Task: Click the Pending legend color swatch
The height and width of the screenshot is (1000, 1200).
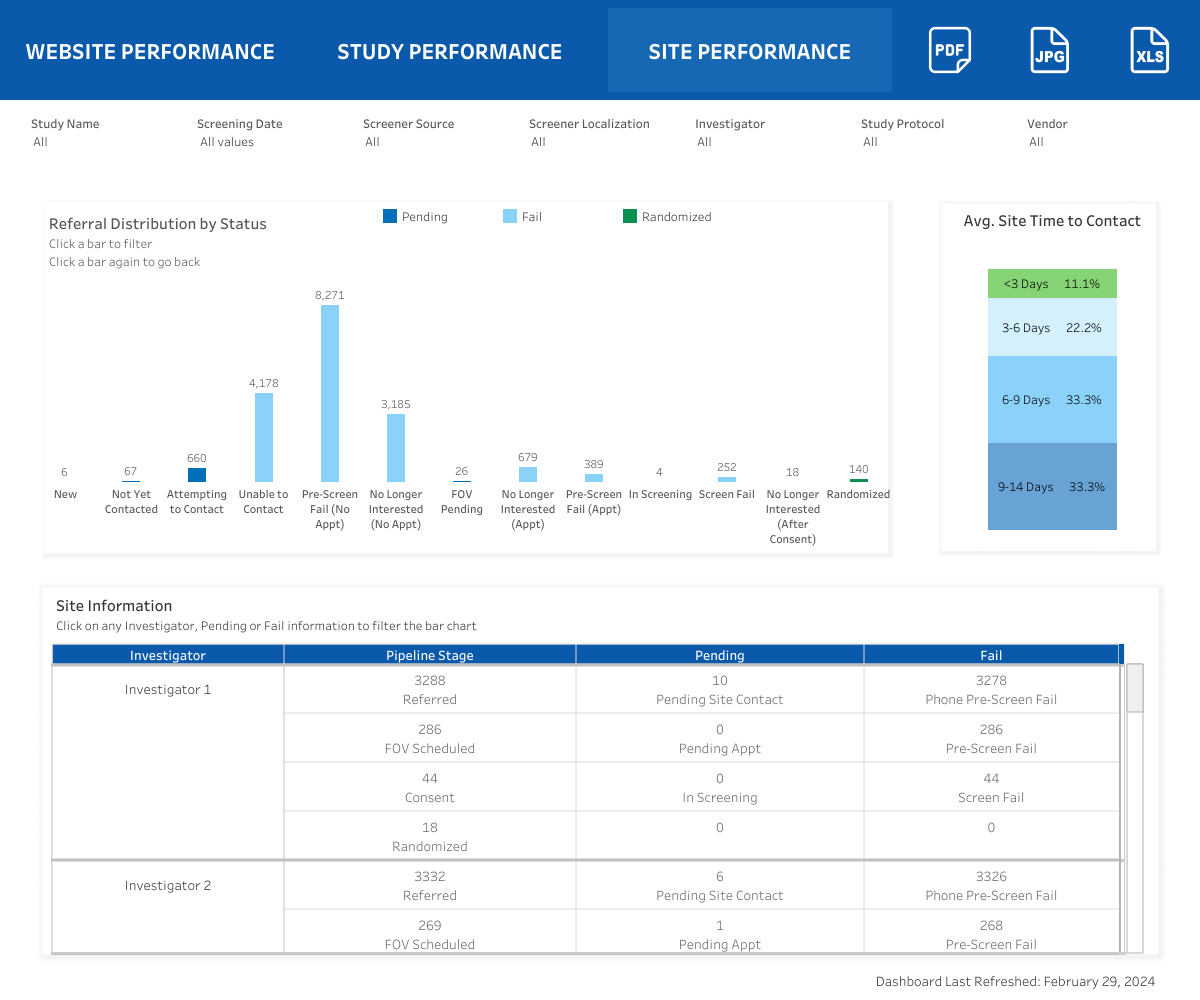Action: 390,216
